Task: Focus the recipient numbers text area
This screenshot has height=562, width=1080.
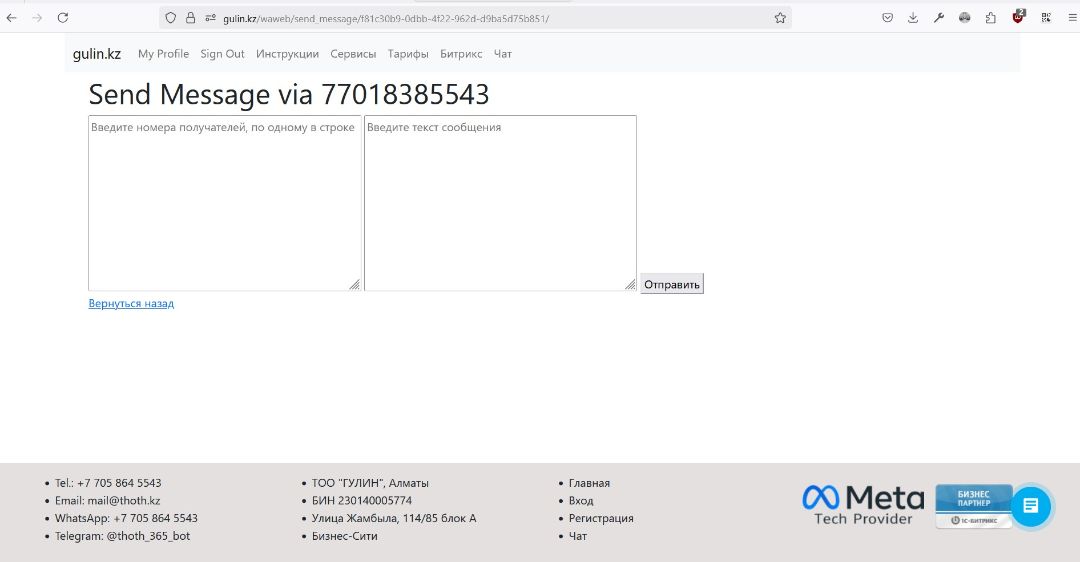Action: (x=224, y=203)
